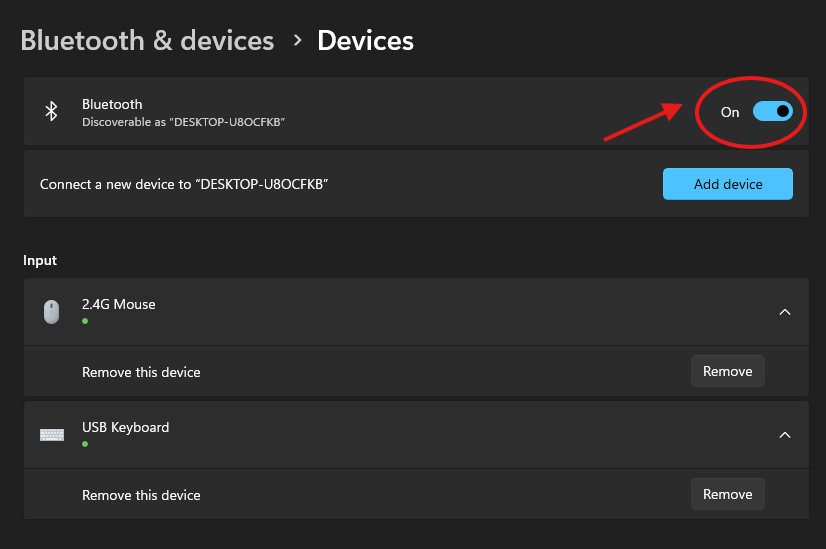Click the "Connect a new device" row text
The image size is (826, 549).
coord(184,184)
